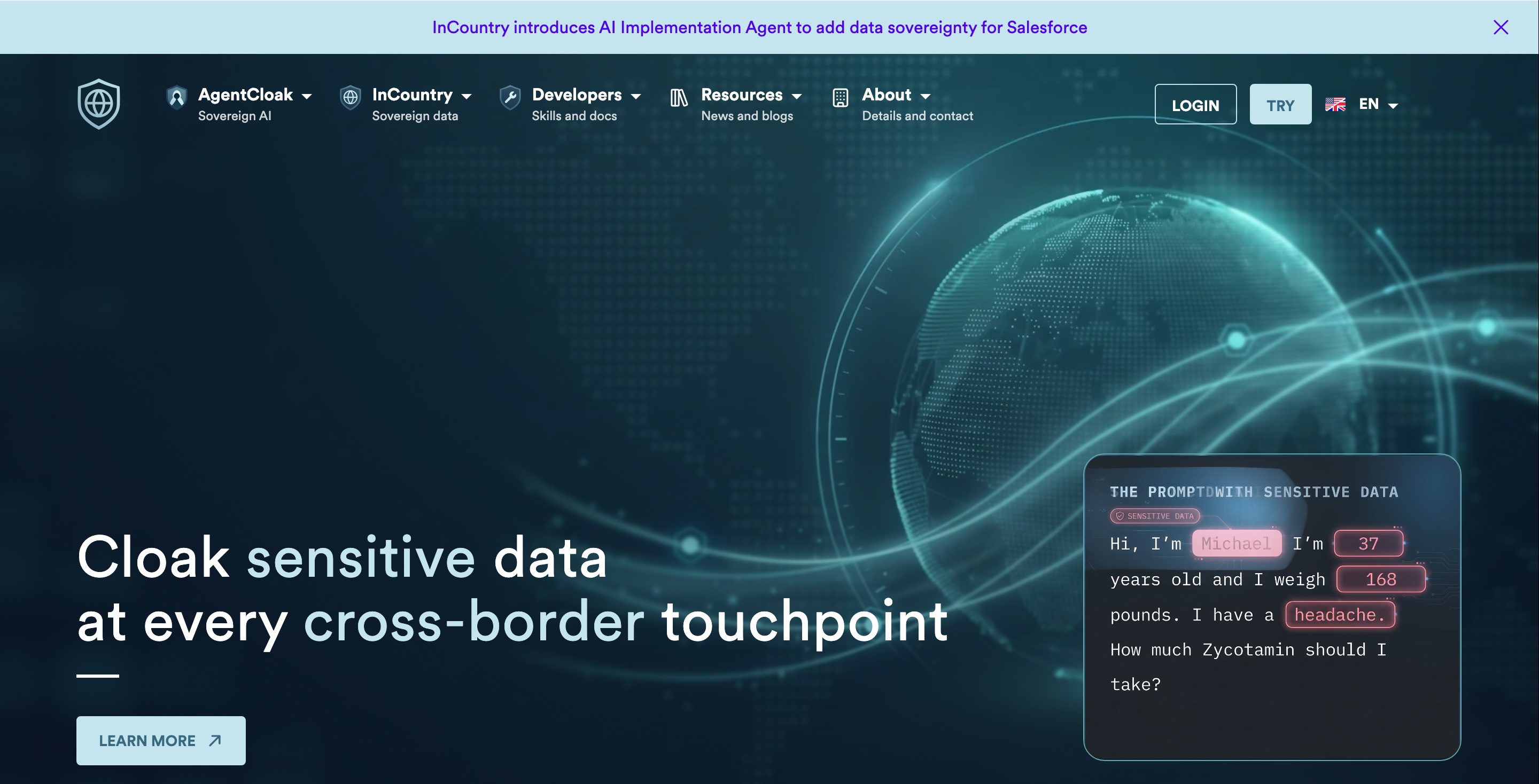Open the AgentCloak menu
Screen dimensions: 1539x784
(x=246, y=95)
